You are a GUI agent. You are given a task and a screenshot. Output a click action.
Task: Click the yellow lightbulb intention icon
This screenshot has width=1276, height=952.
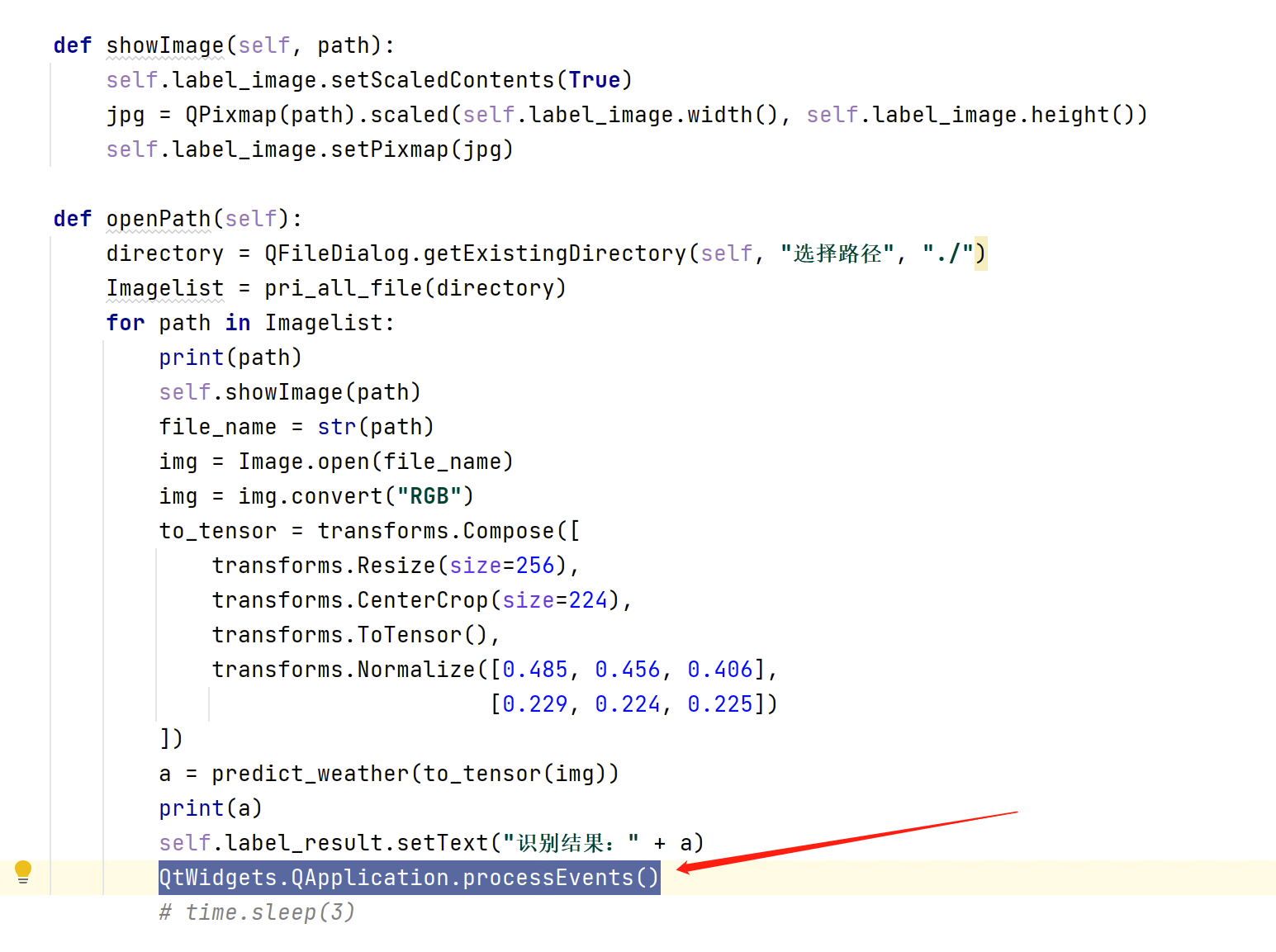23,872
